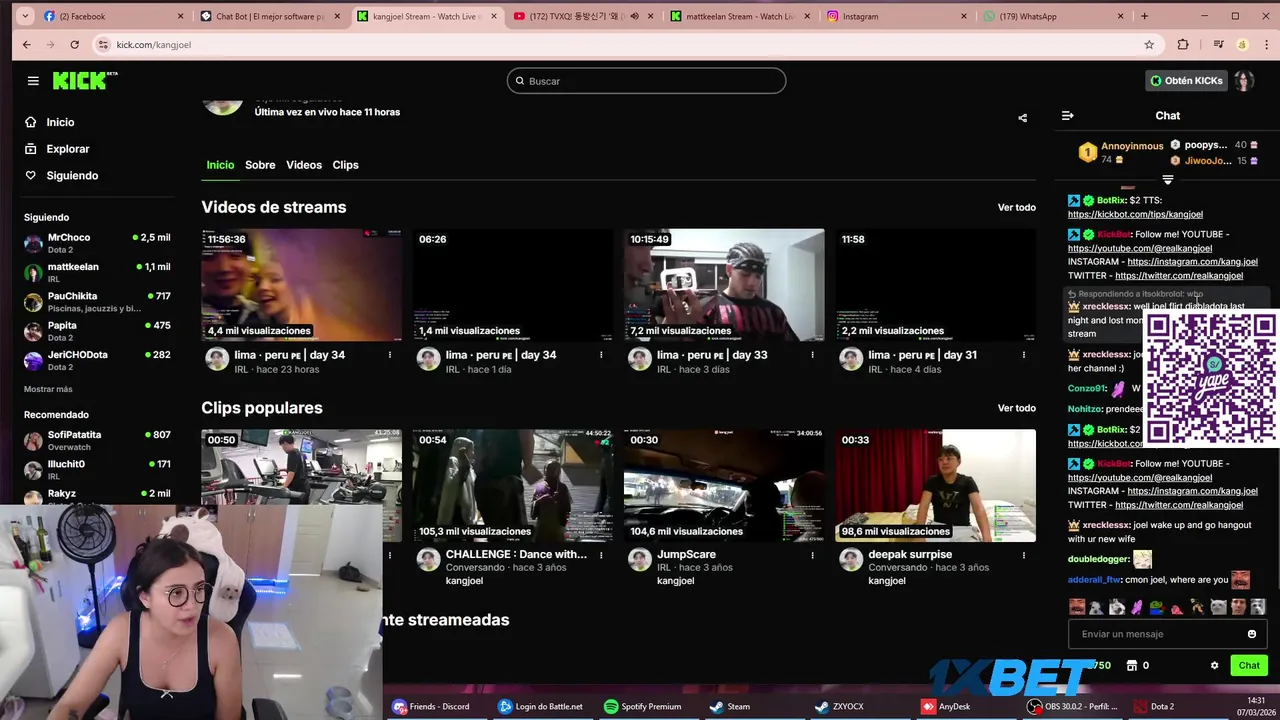Open PauChikita channel in sidebar
Screen dimensions: 1280x720
point(97,302)
